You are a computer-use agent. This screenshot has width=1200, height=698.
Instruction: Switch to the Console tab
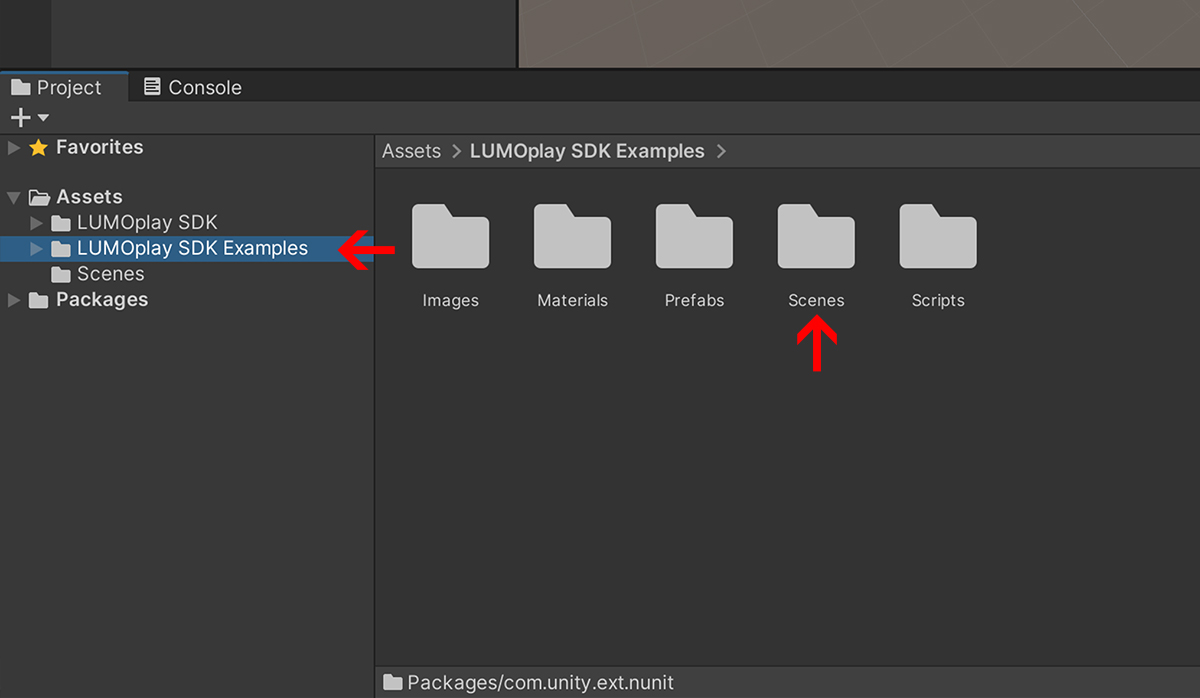193,87
